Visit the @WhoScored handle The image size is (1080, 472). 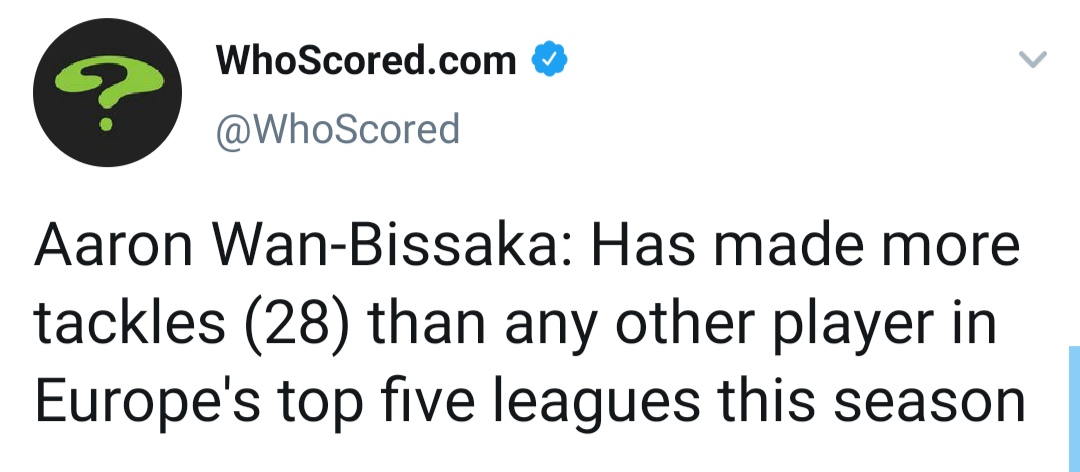tap(338, 129)
